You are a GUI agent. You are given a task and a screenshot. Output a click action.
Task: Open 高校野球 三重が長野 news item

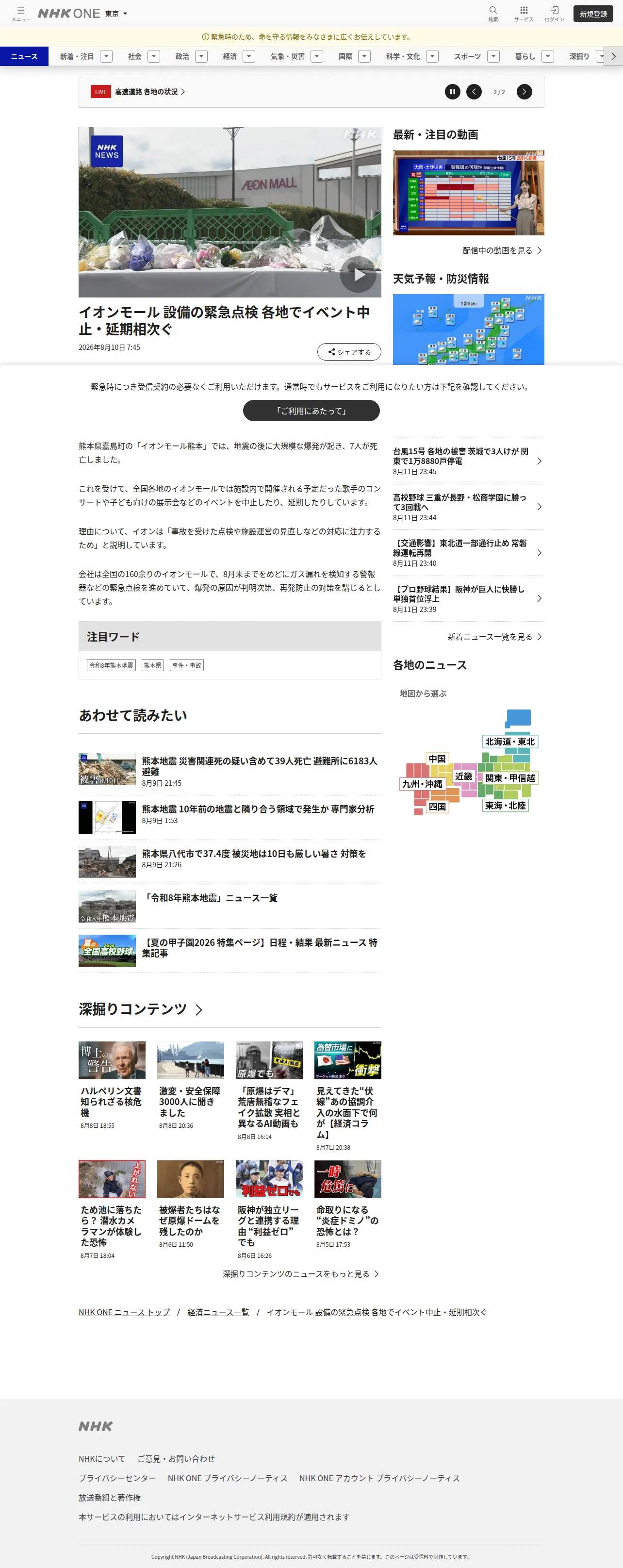[x=469, y=507]
